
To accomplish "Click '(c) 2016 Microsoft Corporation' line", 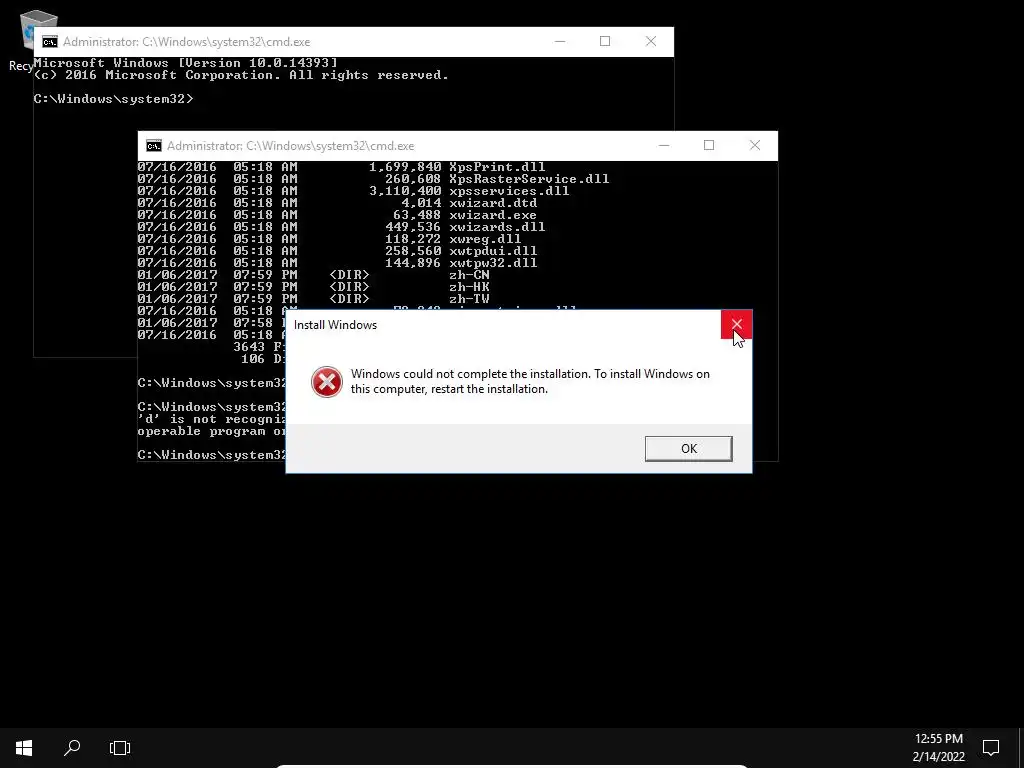I will point(241,75).
